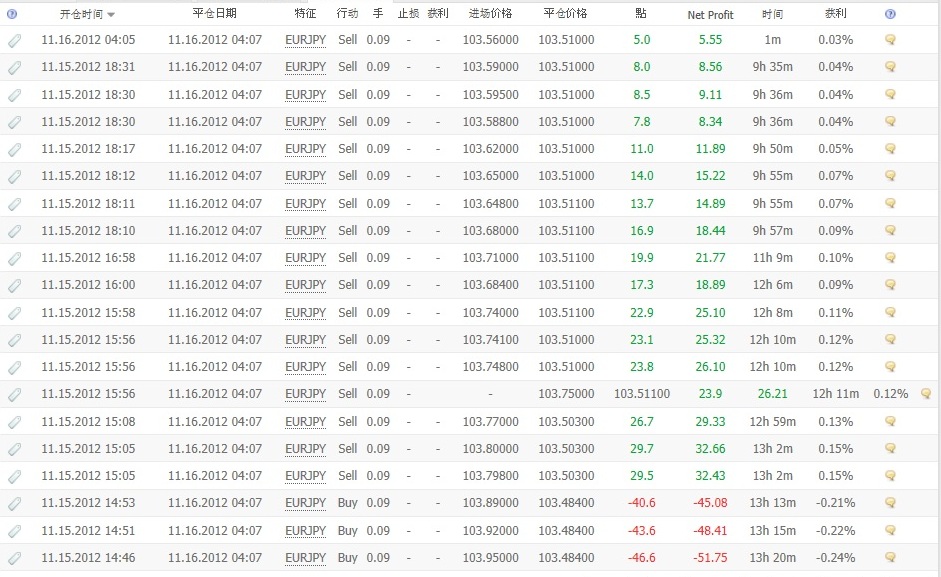This screenshot has height=577, width=941.
Task: Click the 进场价格 column header
Action: (x=490, y=13)
